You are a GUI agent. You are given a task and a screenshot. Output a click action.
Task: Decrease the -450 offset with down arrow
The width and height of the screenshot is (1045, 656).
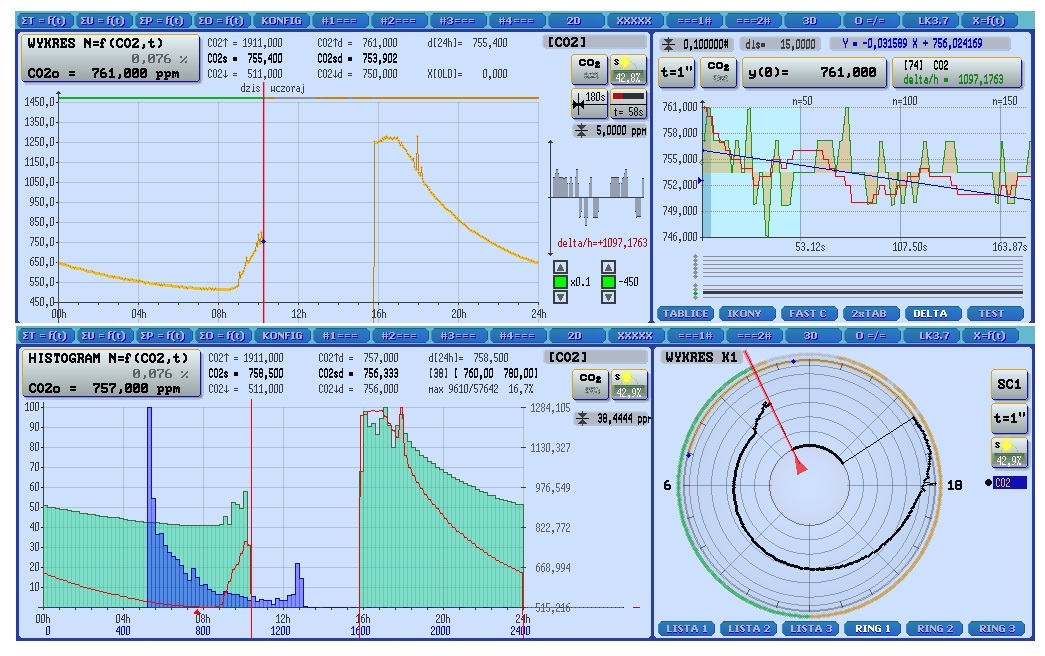tap(607, 297)
